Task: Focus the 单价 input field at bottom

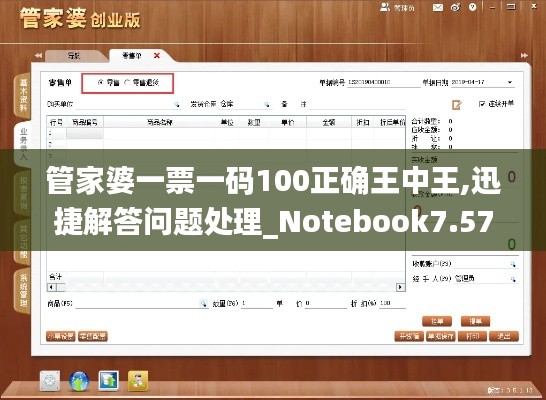Action: (x=326, y=304)
